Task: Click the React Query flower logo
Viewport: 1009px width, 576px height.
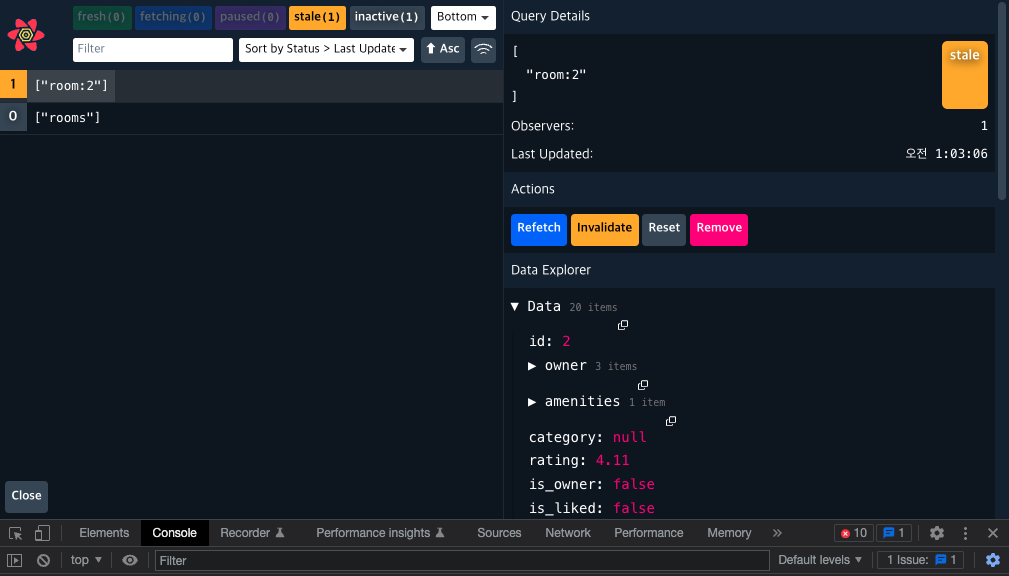Action: pos(26,35)
